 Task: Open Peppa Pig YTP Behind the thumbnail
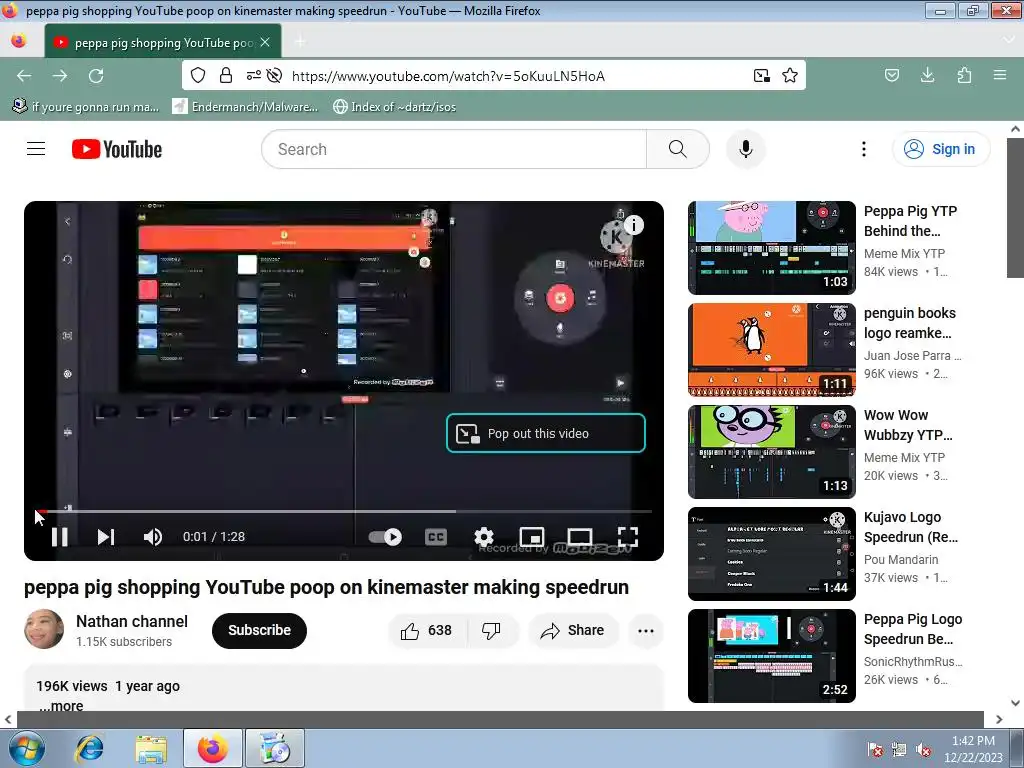[x=771, y=248]
